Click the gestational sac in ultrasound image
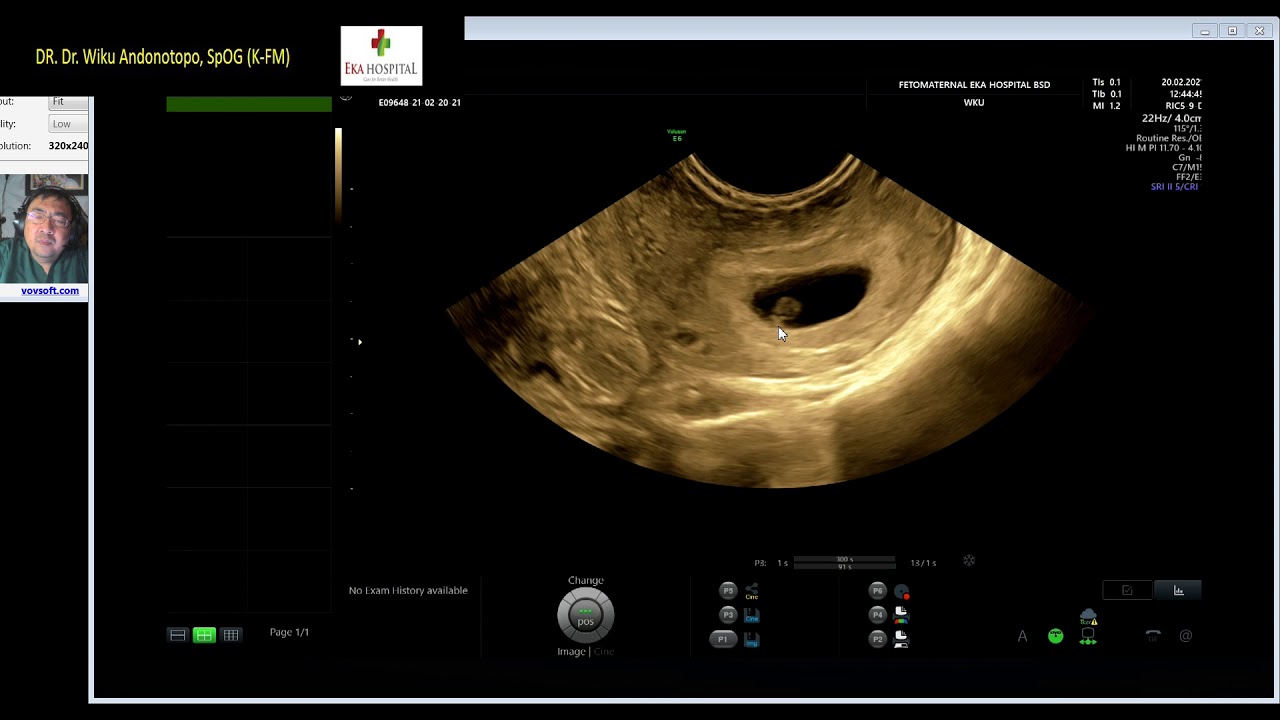This screenshot has height=720, width=1280. (812, 295)
